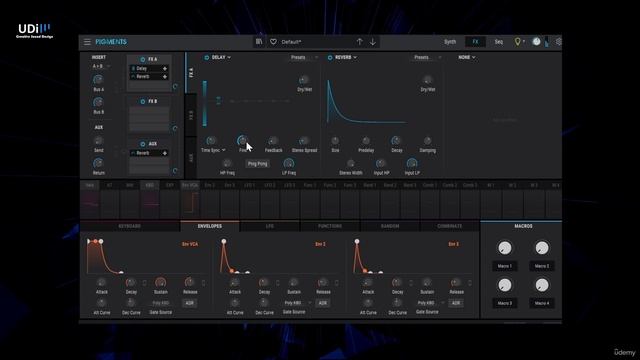Image resolution: width=640 pixels, height=360 pixels.
Task: Toggle ADR mode on Env 2
Action: (x=322, y=303)
